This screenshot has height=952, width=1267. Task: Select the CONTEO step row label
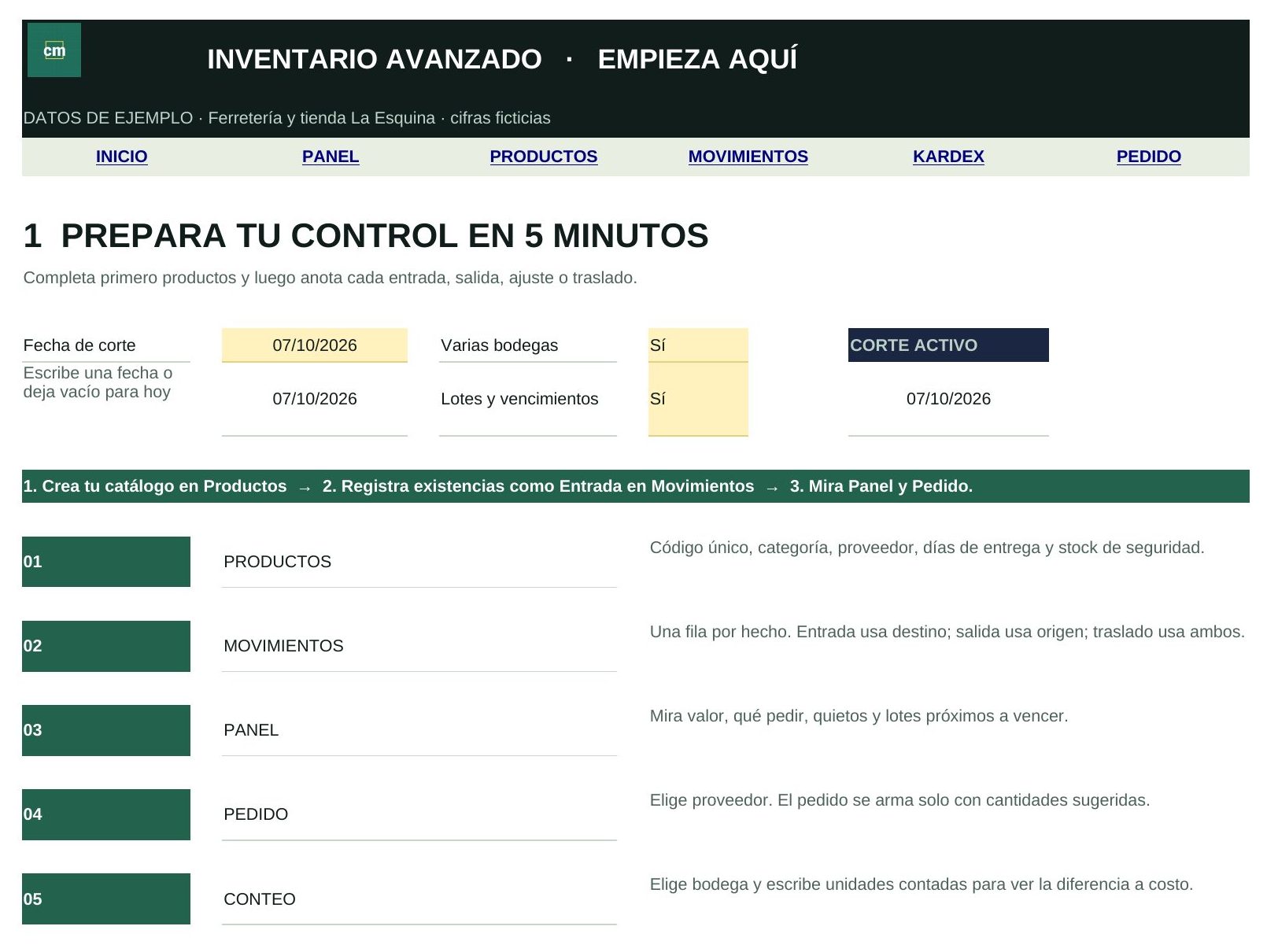260,899
